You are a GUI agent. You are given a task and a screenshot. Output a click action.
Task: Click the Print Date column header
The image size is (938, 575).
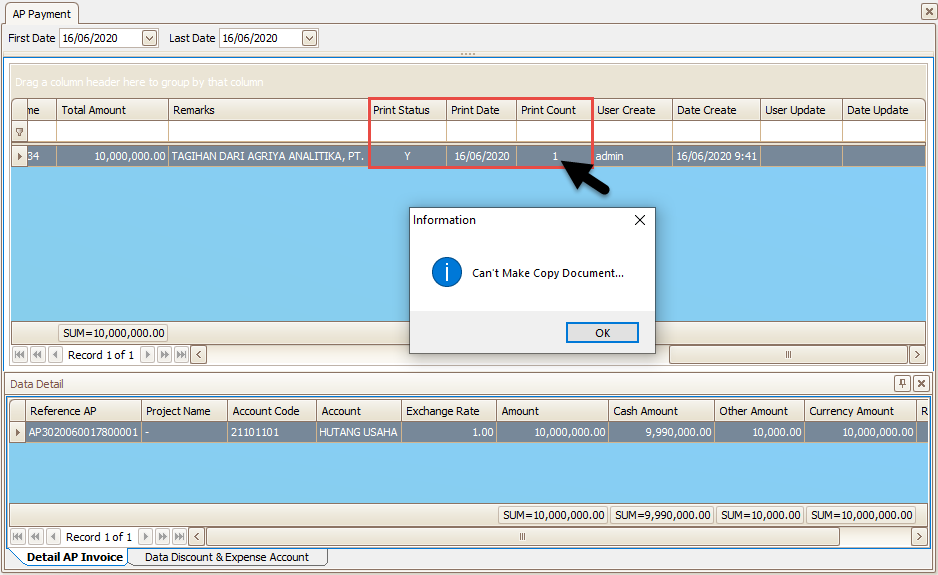(482, 110)
